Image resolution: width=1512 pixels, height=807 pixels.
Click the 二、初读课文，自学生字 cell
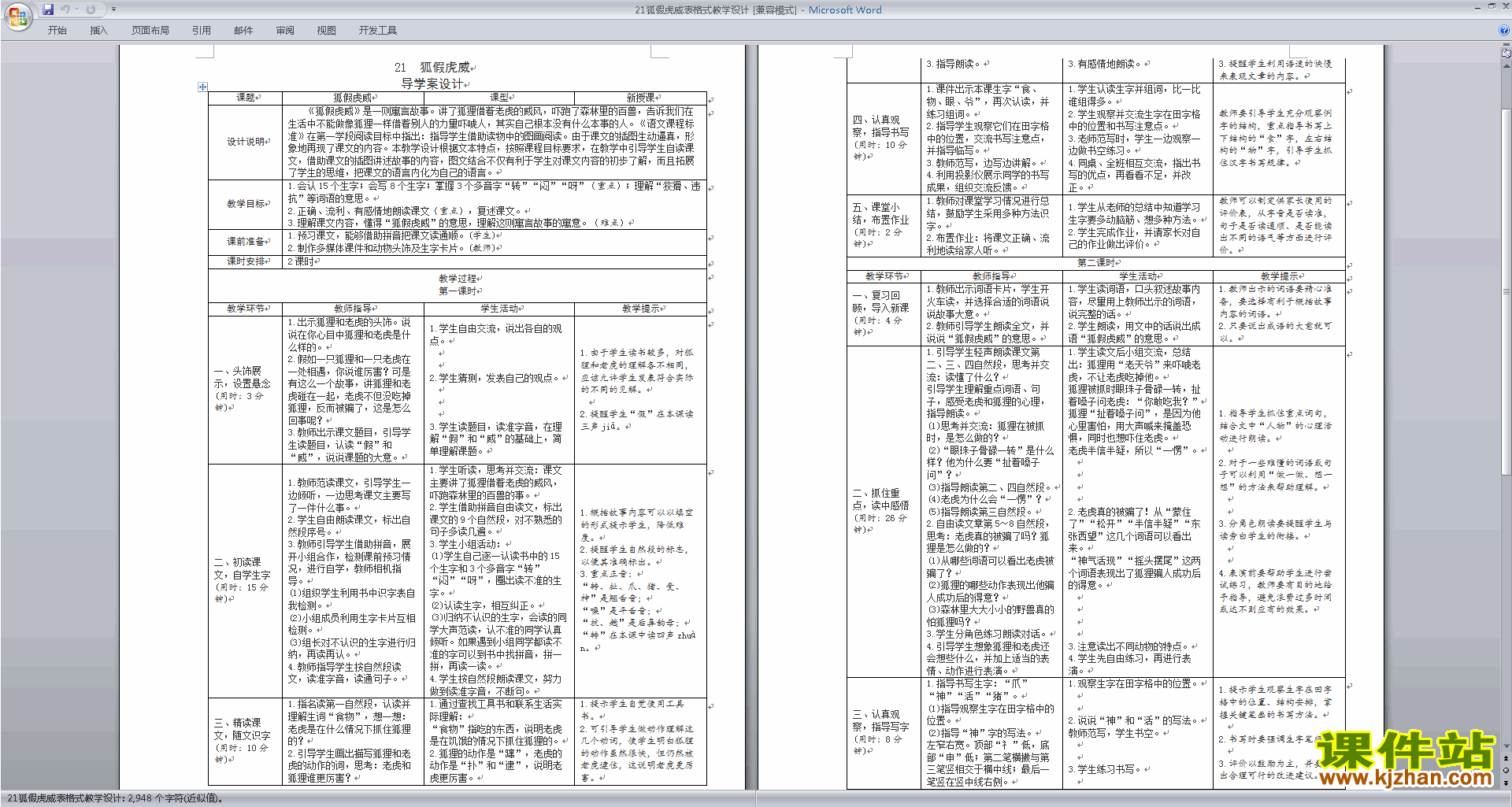(245, 580)
